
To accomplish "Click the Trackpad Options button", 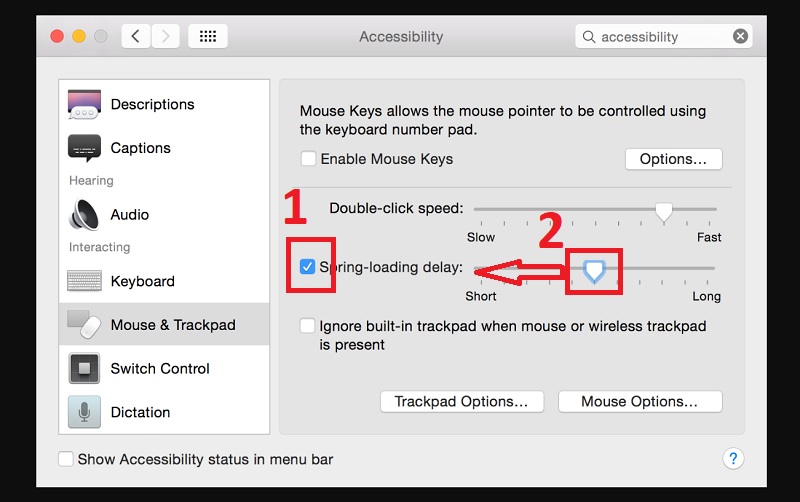I will pos(461,402).
